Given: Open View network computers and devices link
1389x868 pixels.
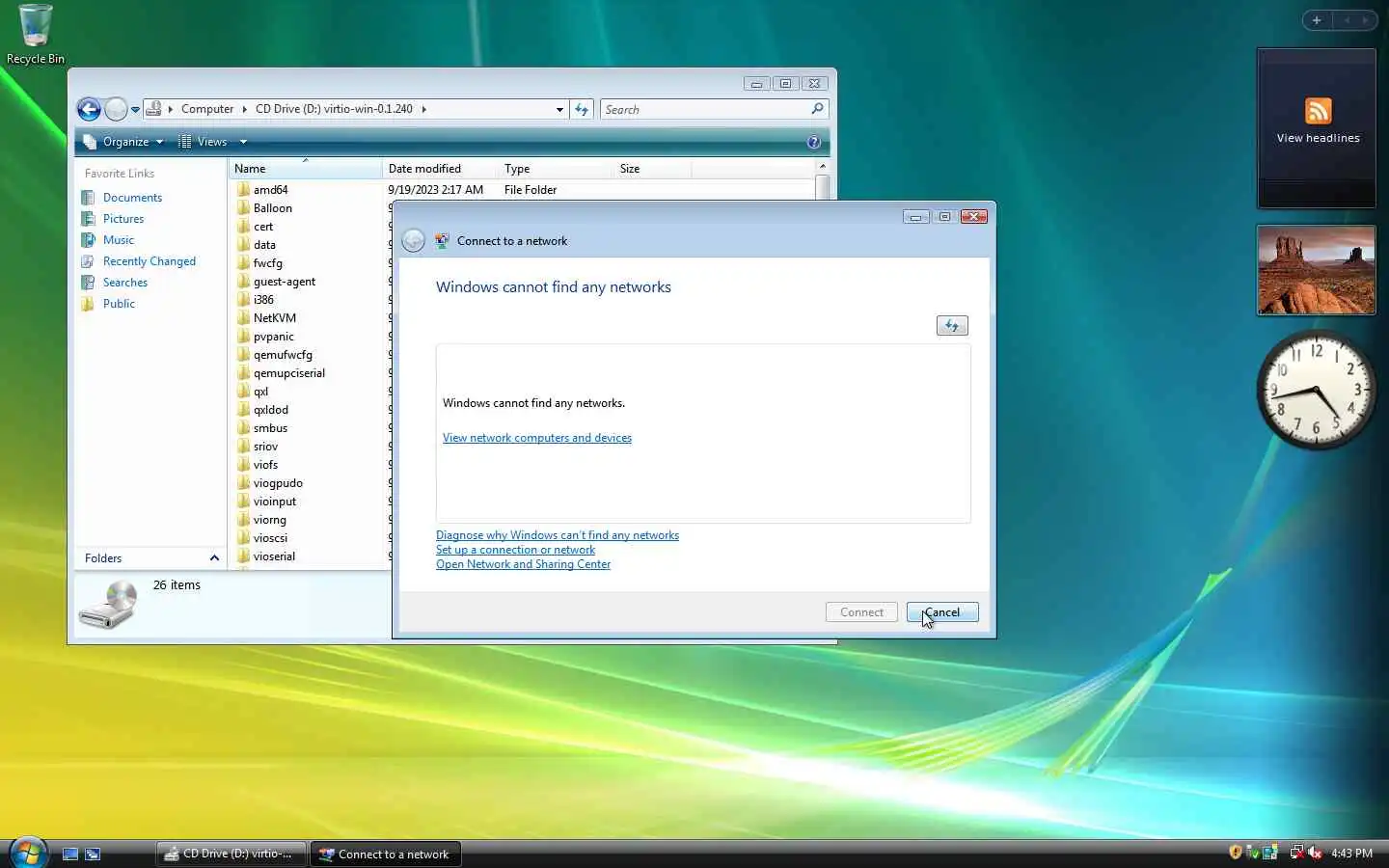Looking at the screenshot, I should click(537, 438).
